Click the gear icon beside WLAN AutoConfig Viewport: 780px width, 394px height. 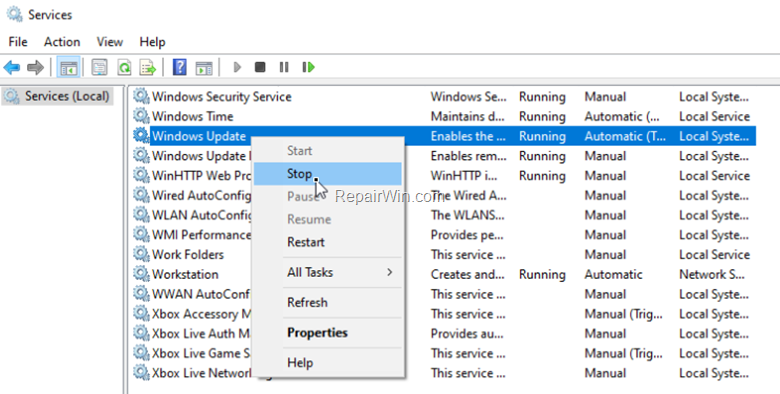coord(141,215)
